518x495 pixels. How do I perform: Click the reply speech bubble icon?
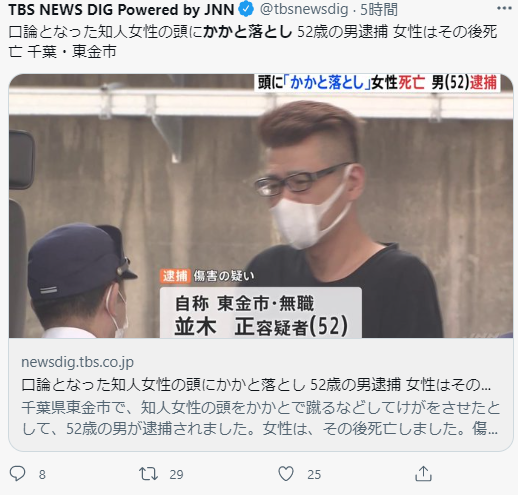click(x=17, y=474)
